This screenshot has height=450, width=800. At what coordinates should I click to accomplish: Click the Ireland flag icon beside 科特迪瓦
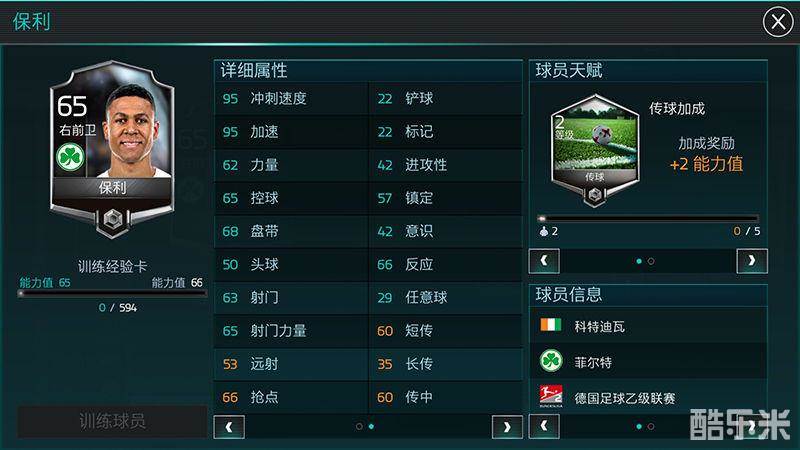tap(551, 325)
